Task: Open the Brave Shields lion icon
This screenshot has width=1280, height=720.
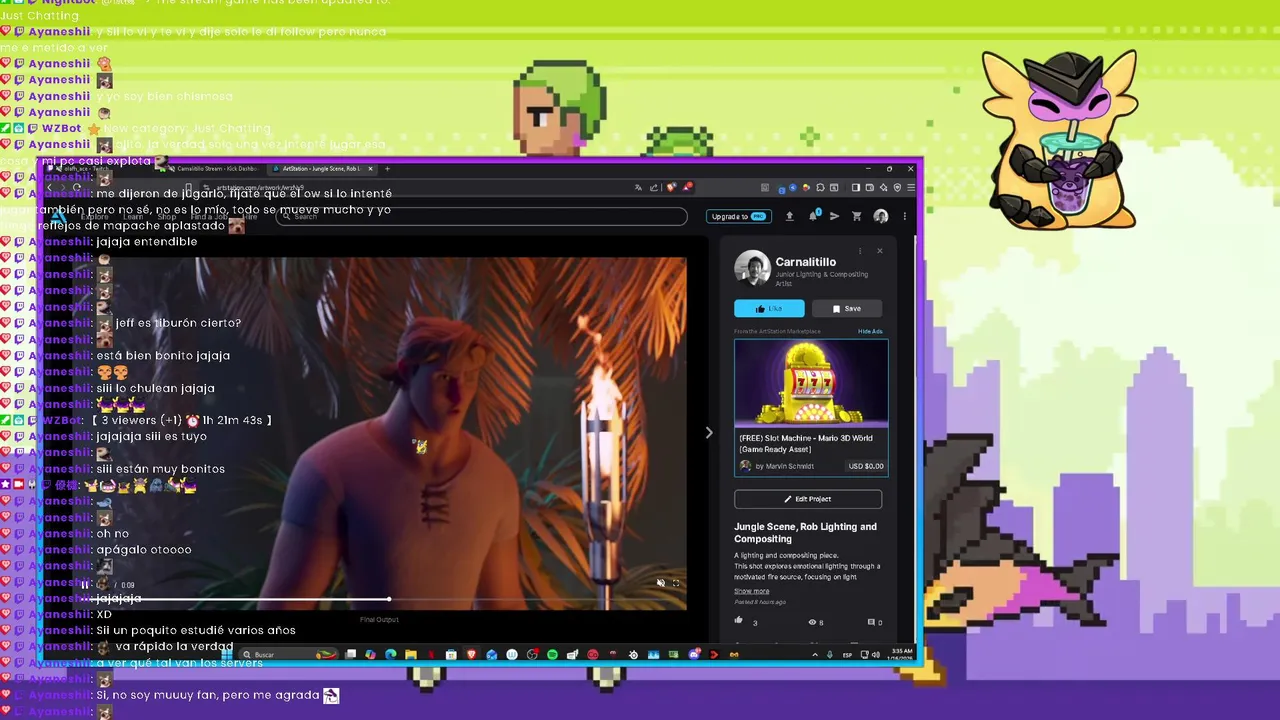Action: (671, 187)
